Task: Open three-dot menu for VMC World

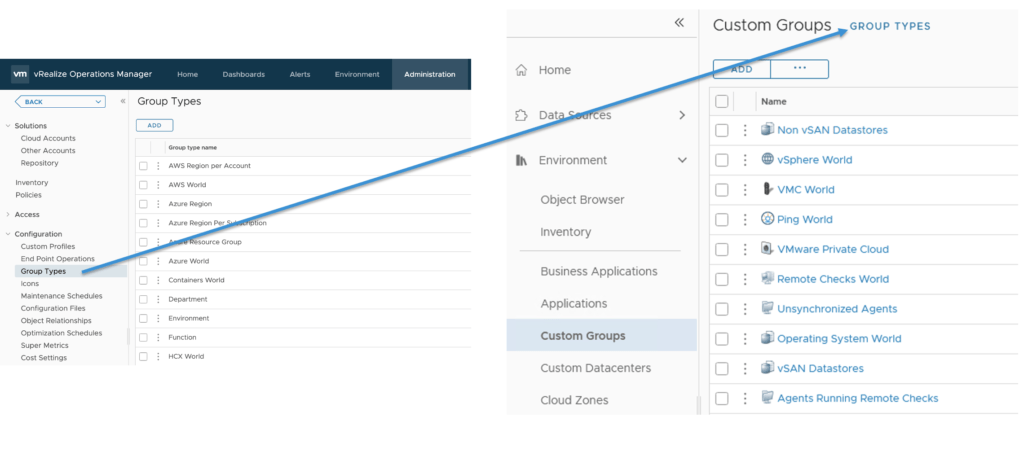Action: [x=744, y=189]
